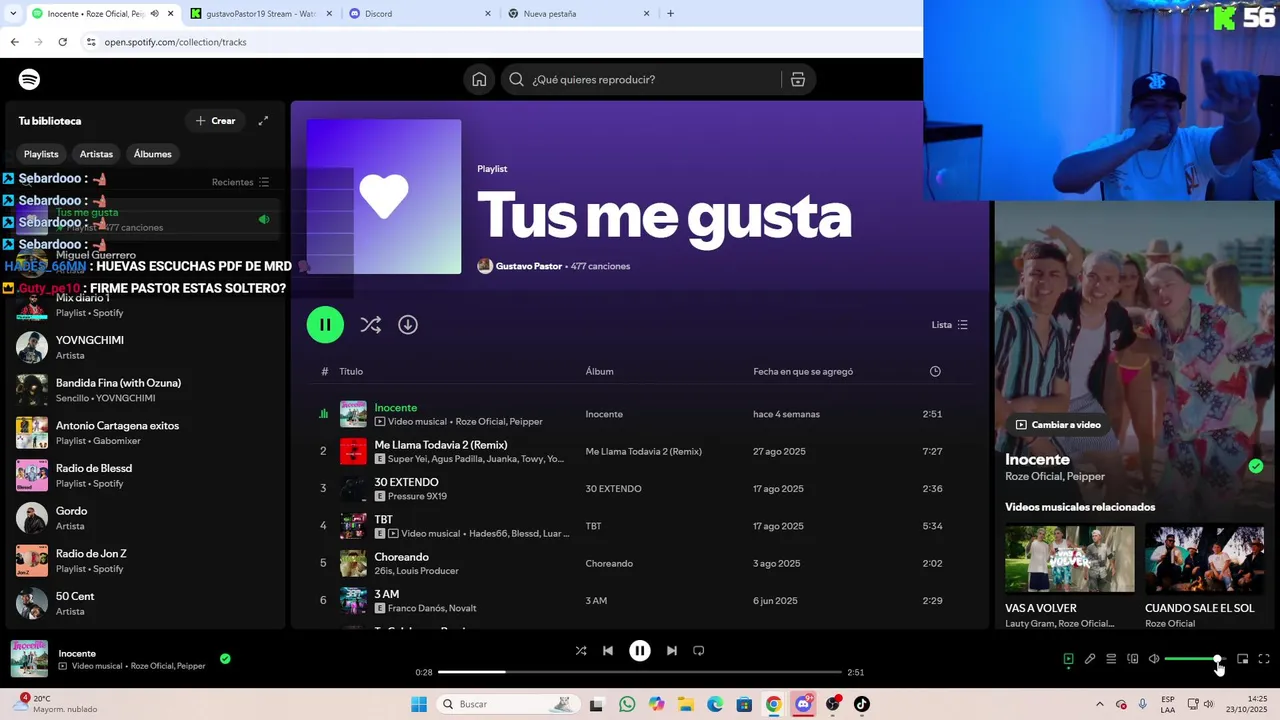The image size is (1280, 720).
Task: Open Antonio Cartagena exitos playlist
Action: (145, 433)
